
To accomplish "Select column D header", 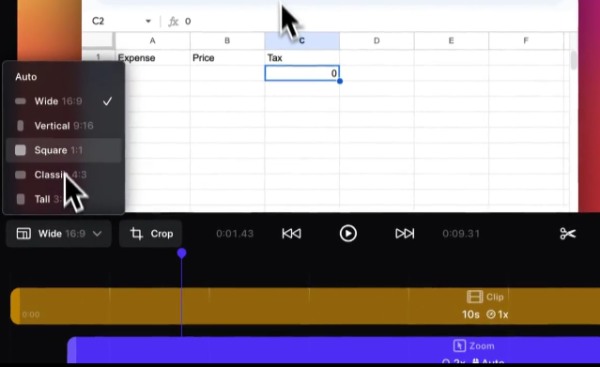I will pos(377,41).
